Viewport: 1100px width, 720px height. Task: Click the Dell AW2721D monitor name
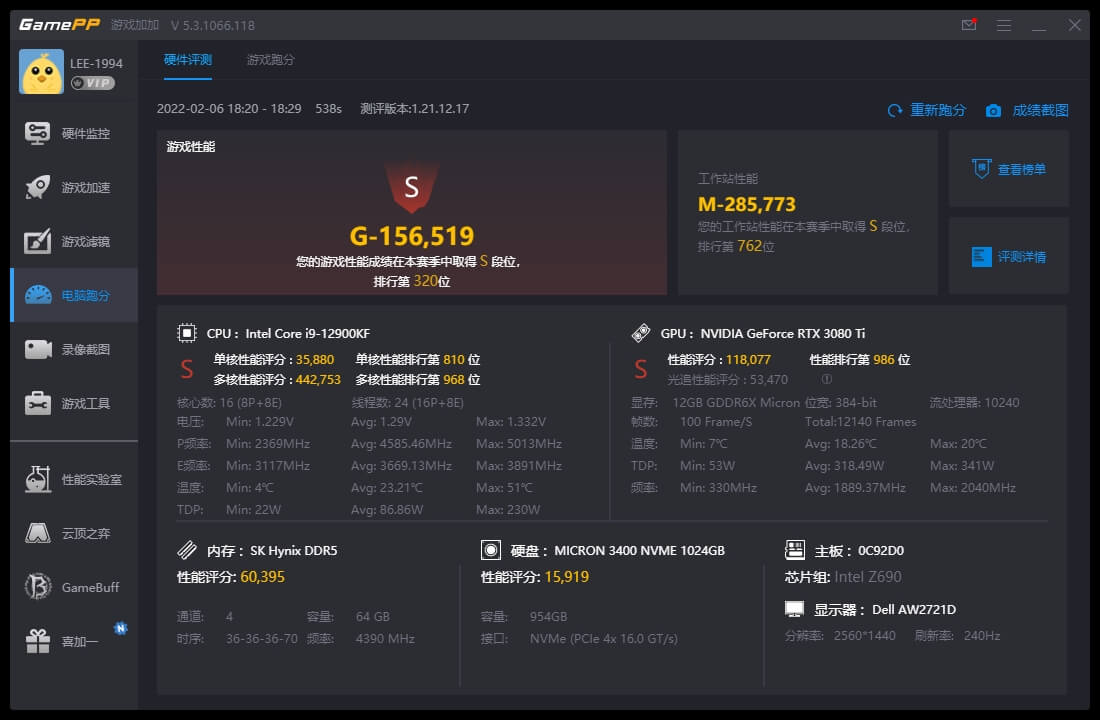click(x=914, y=609)
